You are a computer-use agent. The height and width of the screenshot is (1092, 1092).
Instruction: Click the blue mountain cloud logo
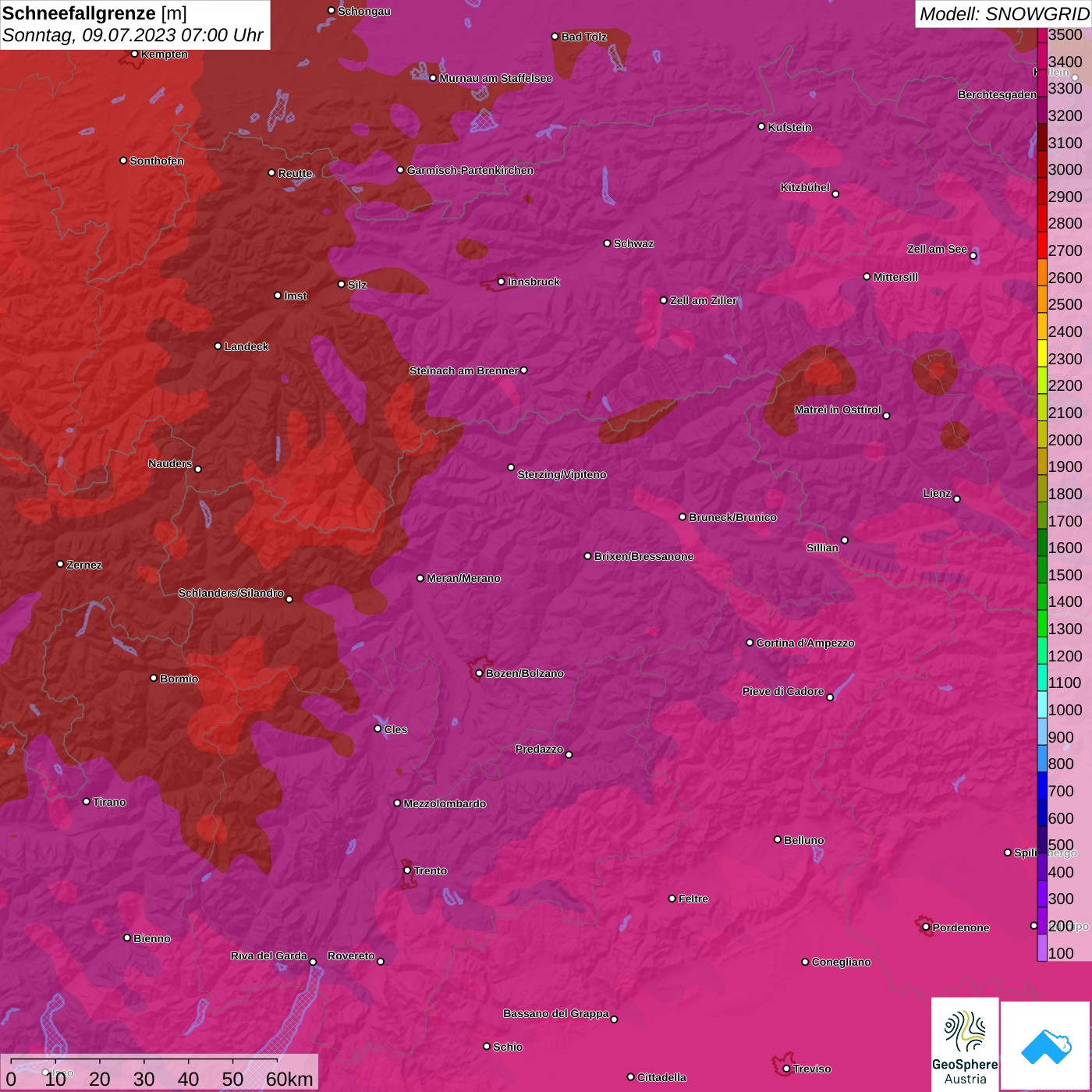(1046, 1045)
